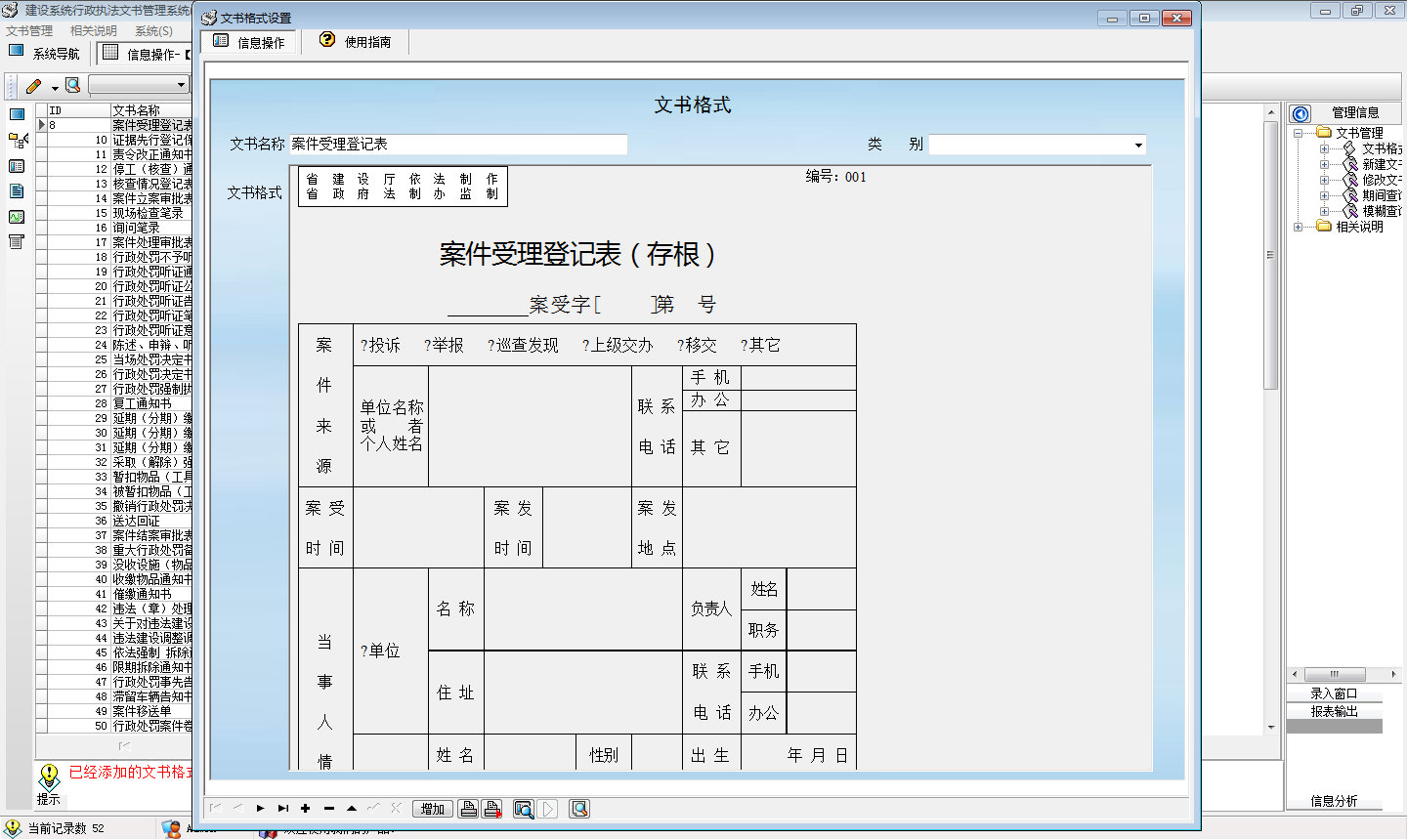Click the form layout icon in the left sidebar

(17, 166)
